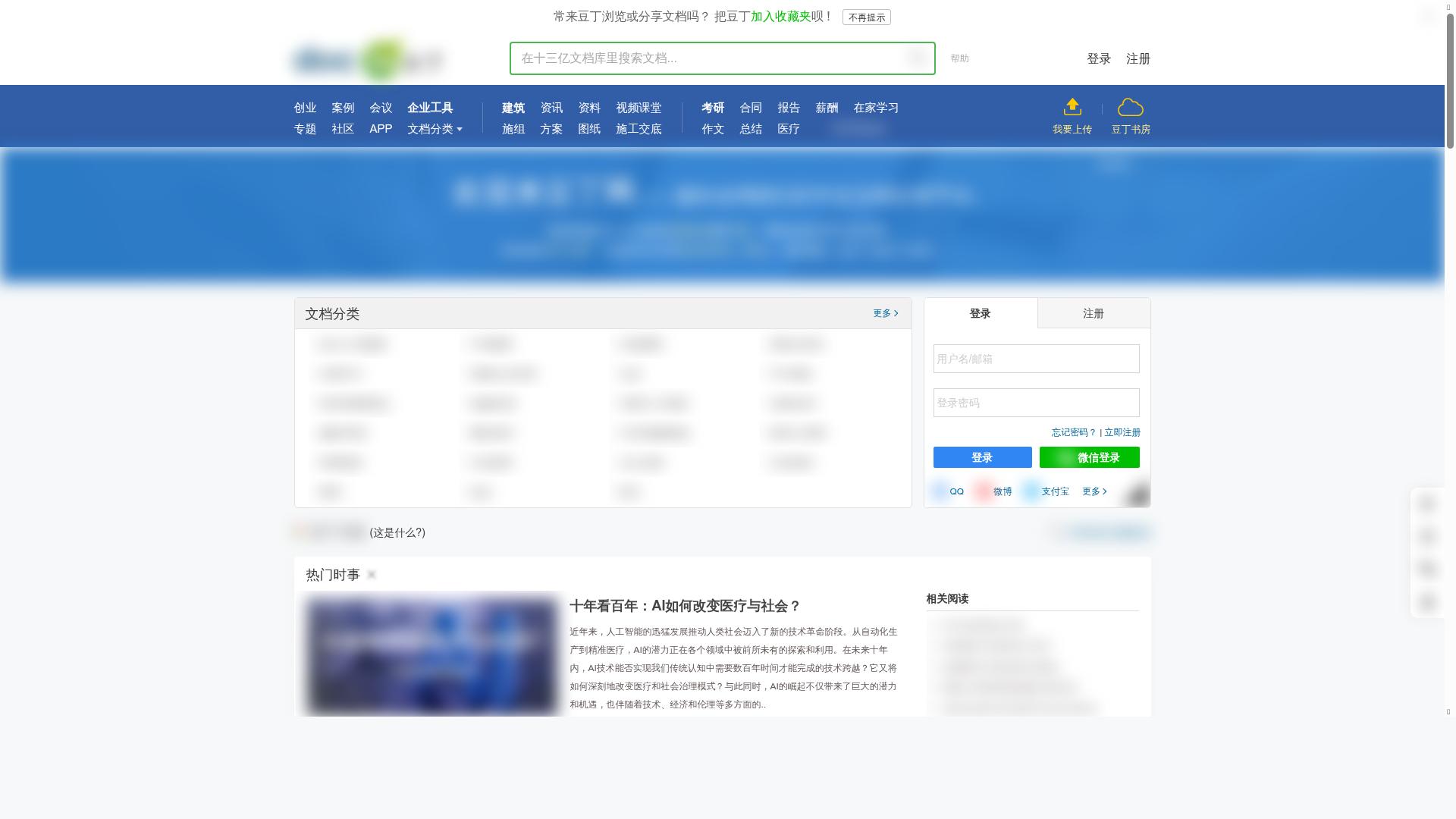This screenshot has width=1456, height=819.
Task: Focus the 用户名/邮箱 input field
Action: coord(1036,359)
